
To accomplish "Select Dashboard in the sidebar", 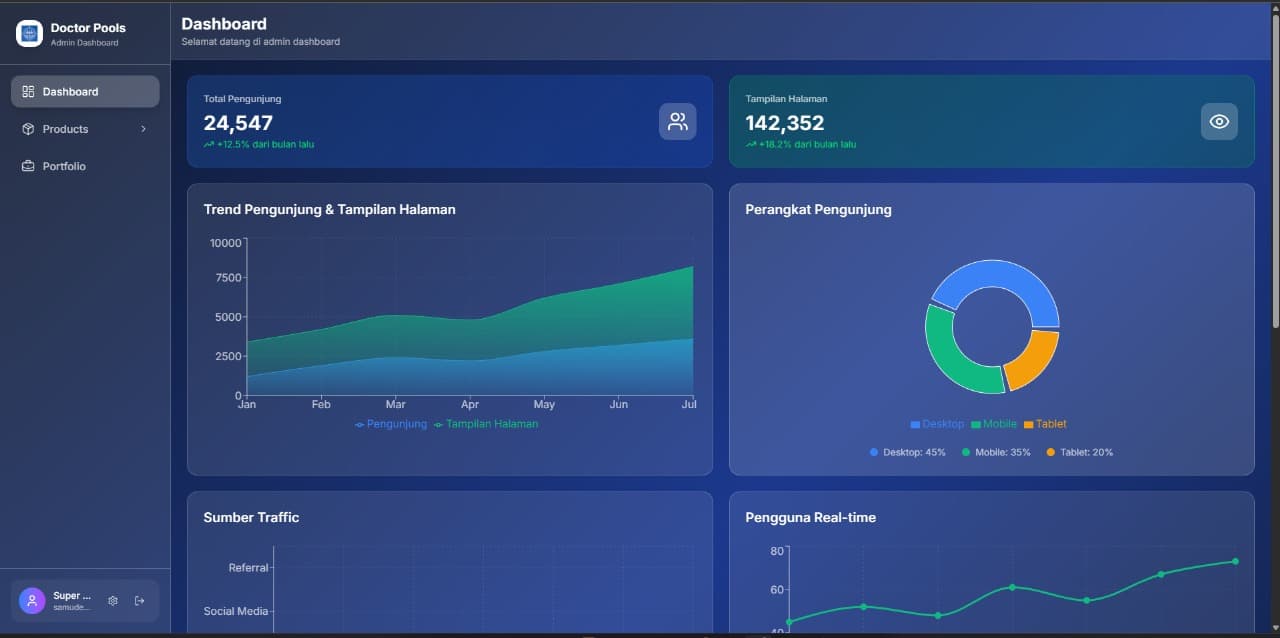I will pyautogui.click(x=70, y=91).
